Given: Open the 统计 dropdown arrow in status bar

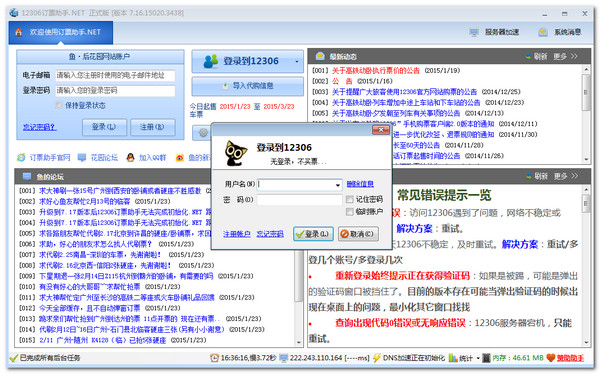Looking at the screenshot, I should [478, 358].
